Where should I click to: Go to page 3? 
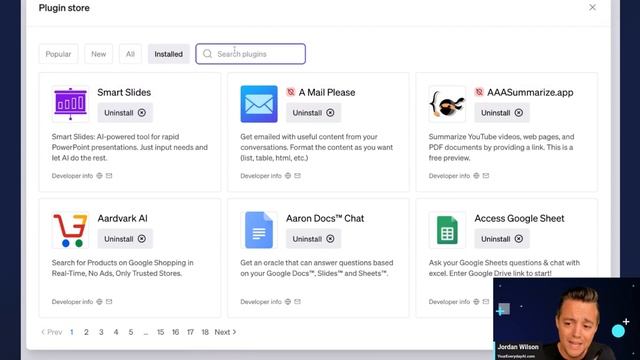pyautogui.click(x=101, y=332)
